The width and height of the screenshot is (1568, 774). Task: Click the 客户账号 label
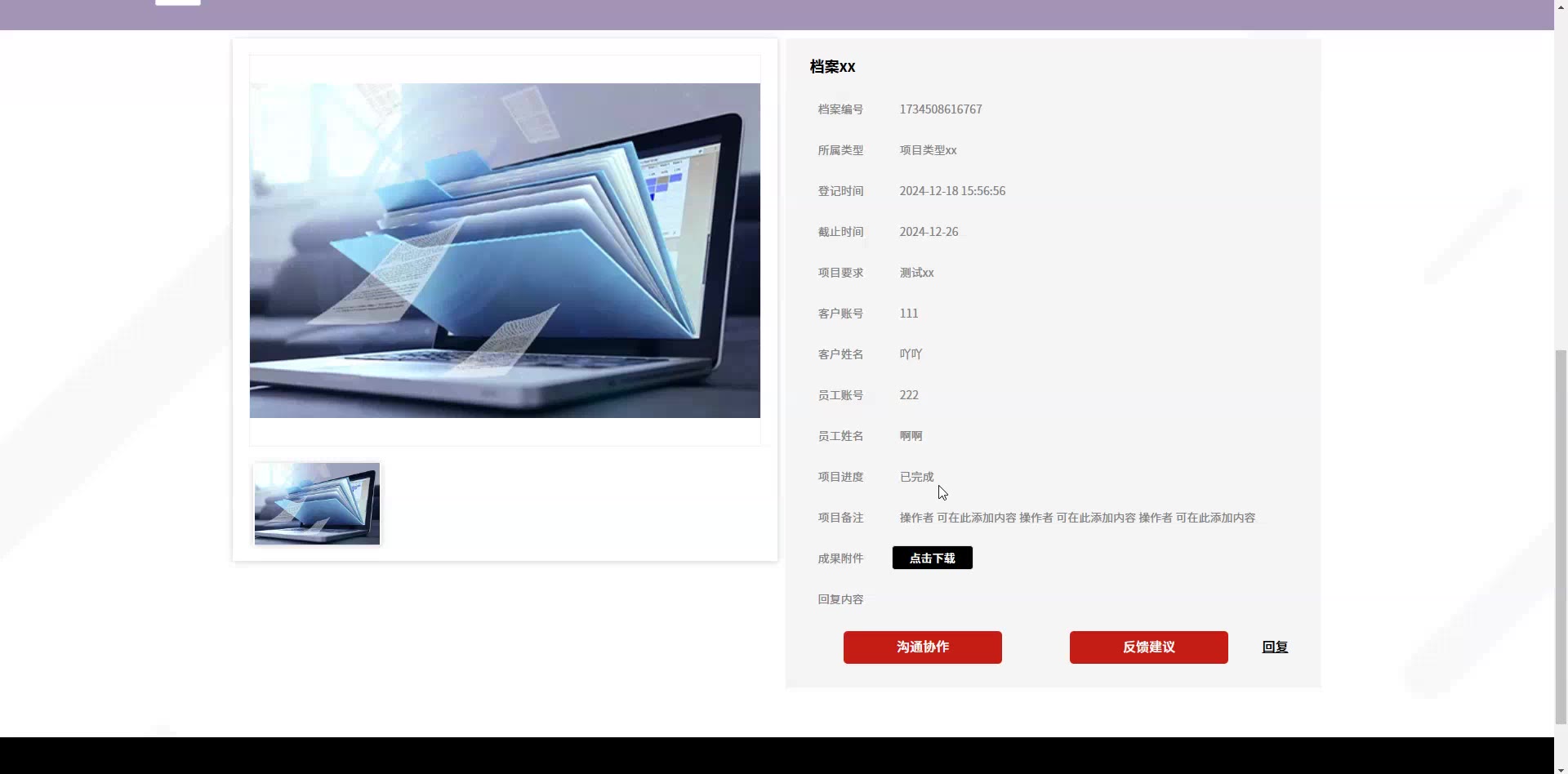[840, 314]
